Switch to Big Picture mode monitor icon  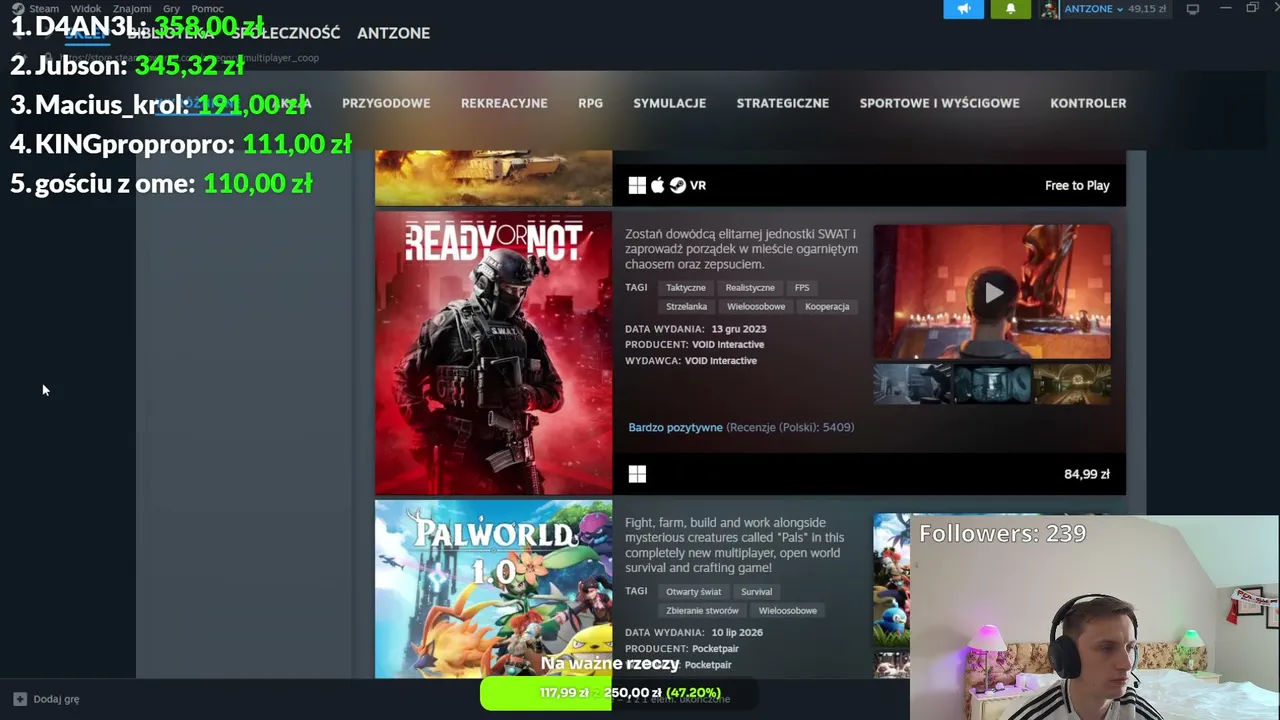click(1192, 9)
